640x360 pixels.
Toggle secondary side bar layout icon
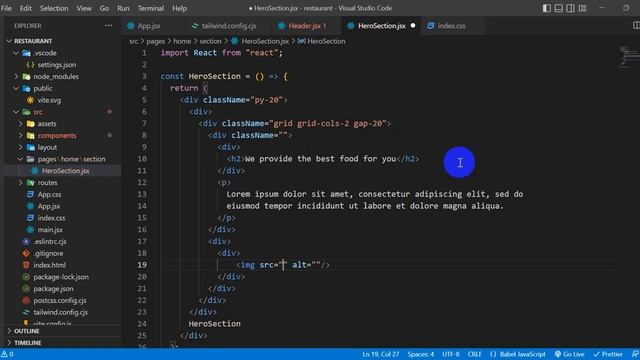point(570,8)
